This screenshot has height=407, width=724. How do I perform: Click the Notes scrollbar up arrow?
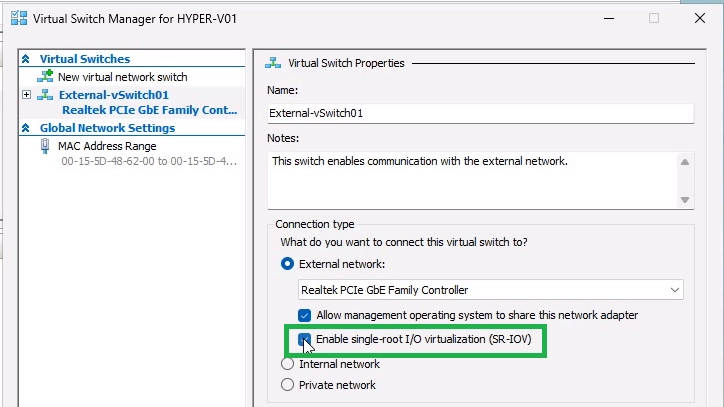685,161
